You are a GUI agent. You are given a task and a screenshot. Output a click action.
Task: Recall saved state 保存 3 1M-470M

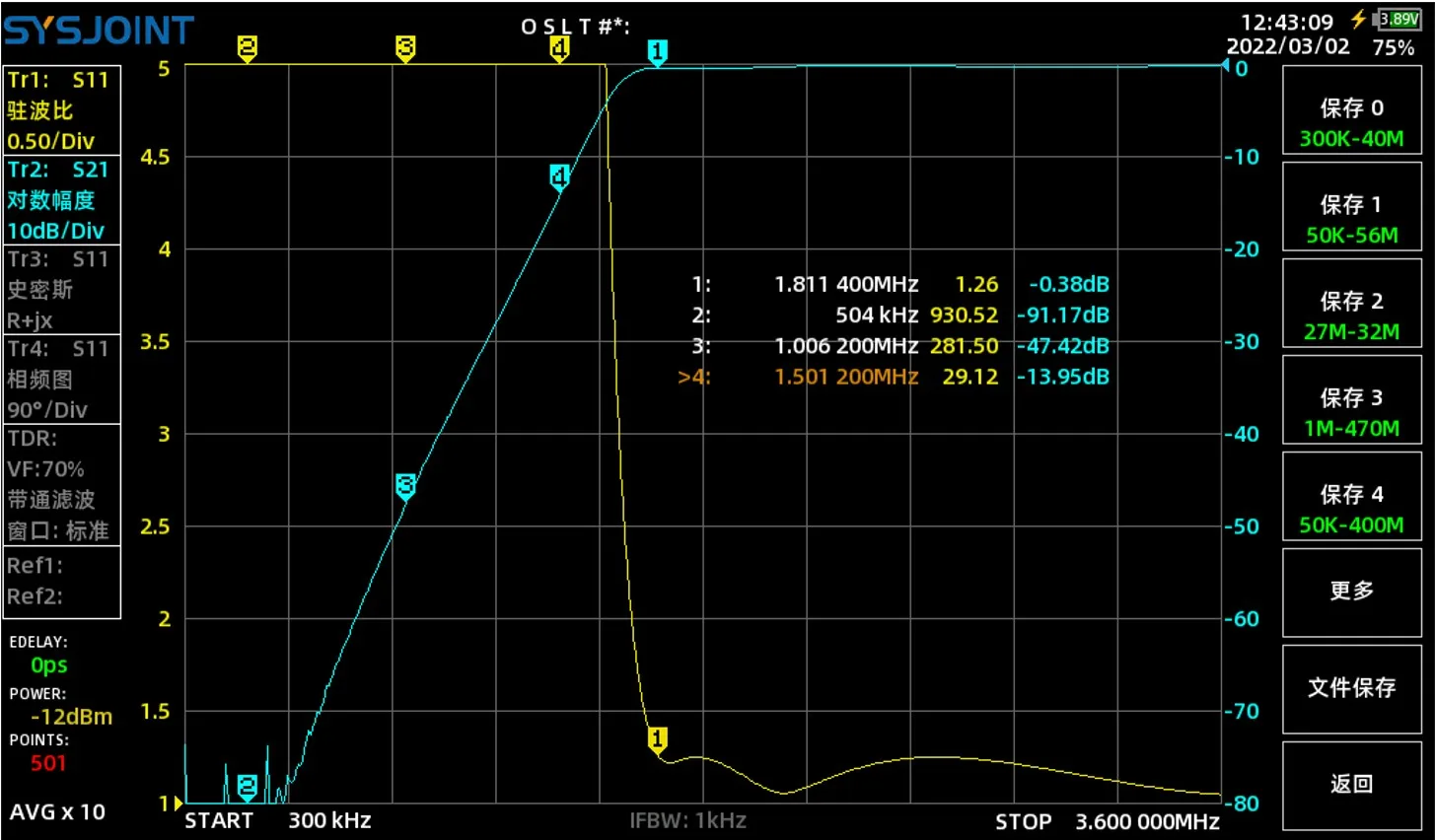[x=1351, y=400]
